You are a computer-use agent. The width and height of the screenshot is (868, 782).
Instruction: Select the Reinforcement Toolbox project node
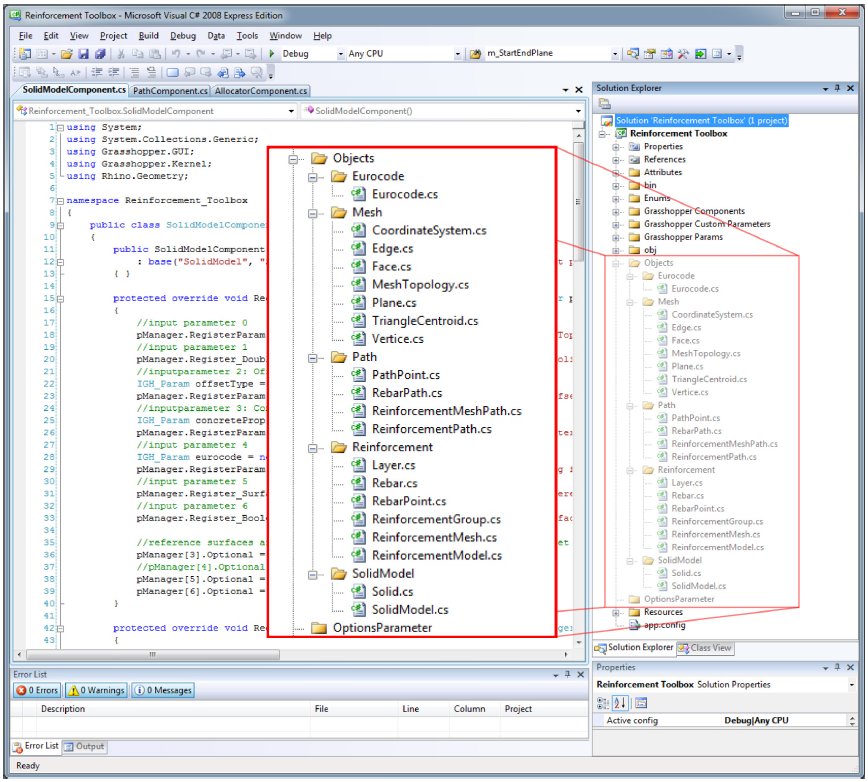point(678,134)
